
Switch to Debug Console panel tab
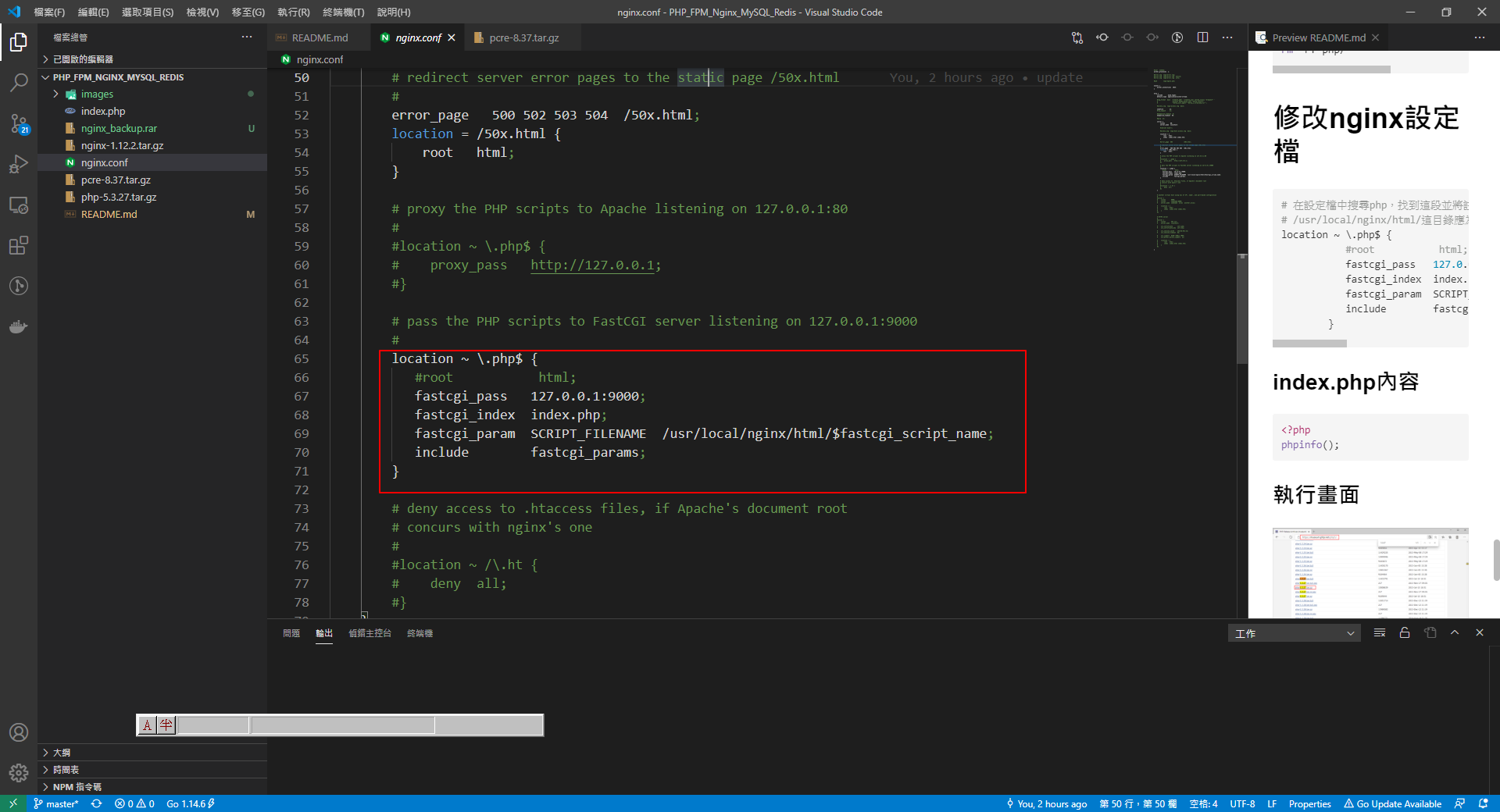pos(370,633)
